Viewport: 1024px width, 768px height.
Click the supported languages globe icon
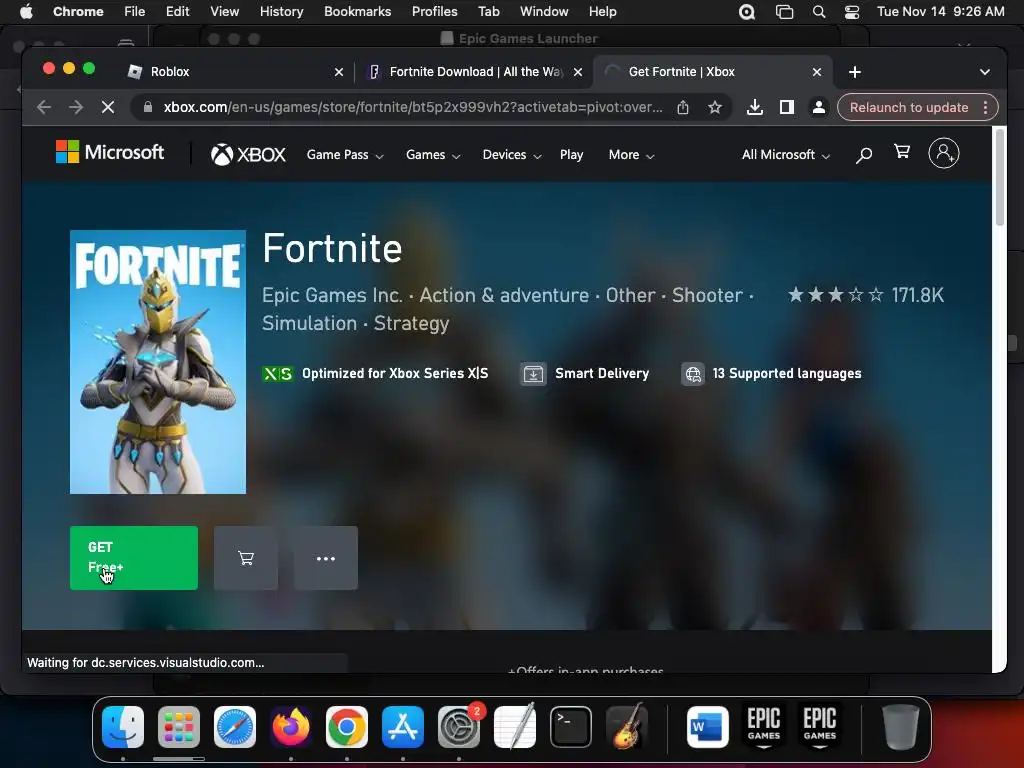point(693,374)
